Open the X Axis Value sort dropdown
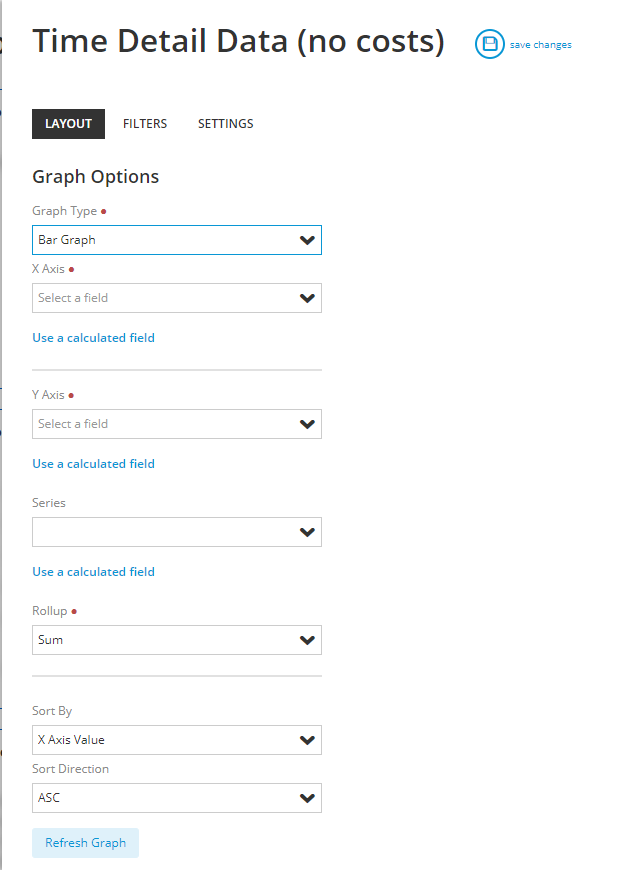 pos(177,740)
